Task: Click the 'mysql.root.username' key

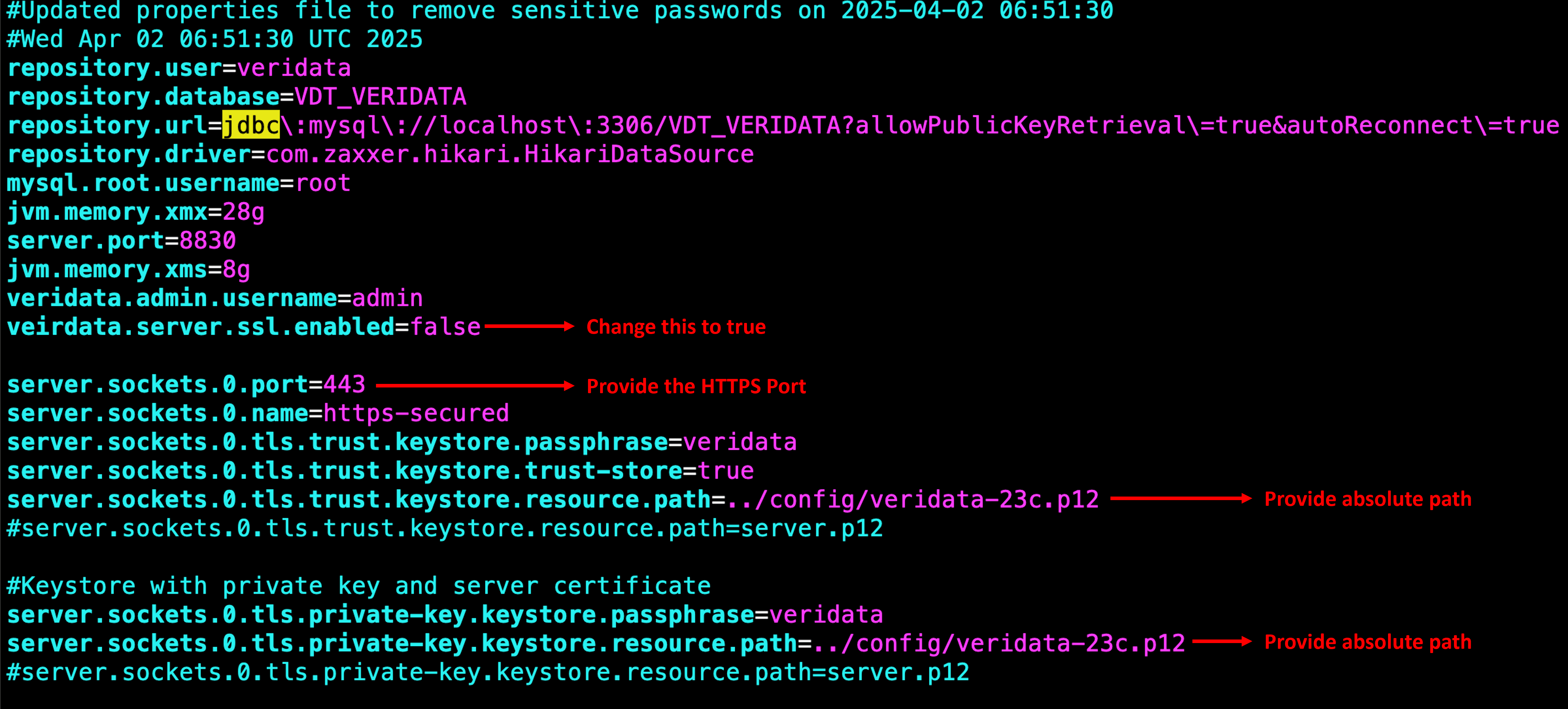Action: pos(143,183)
